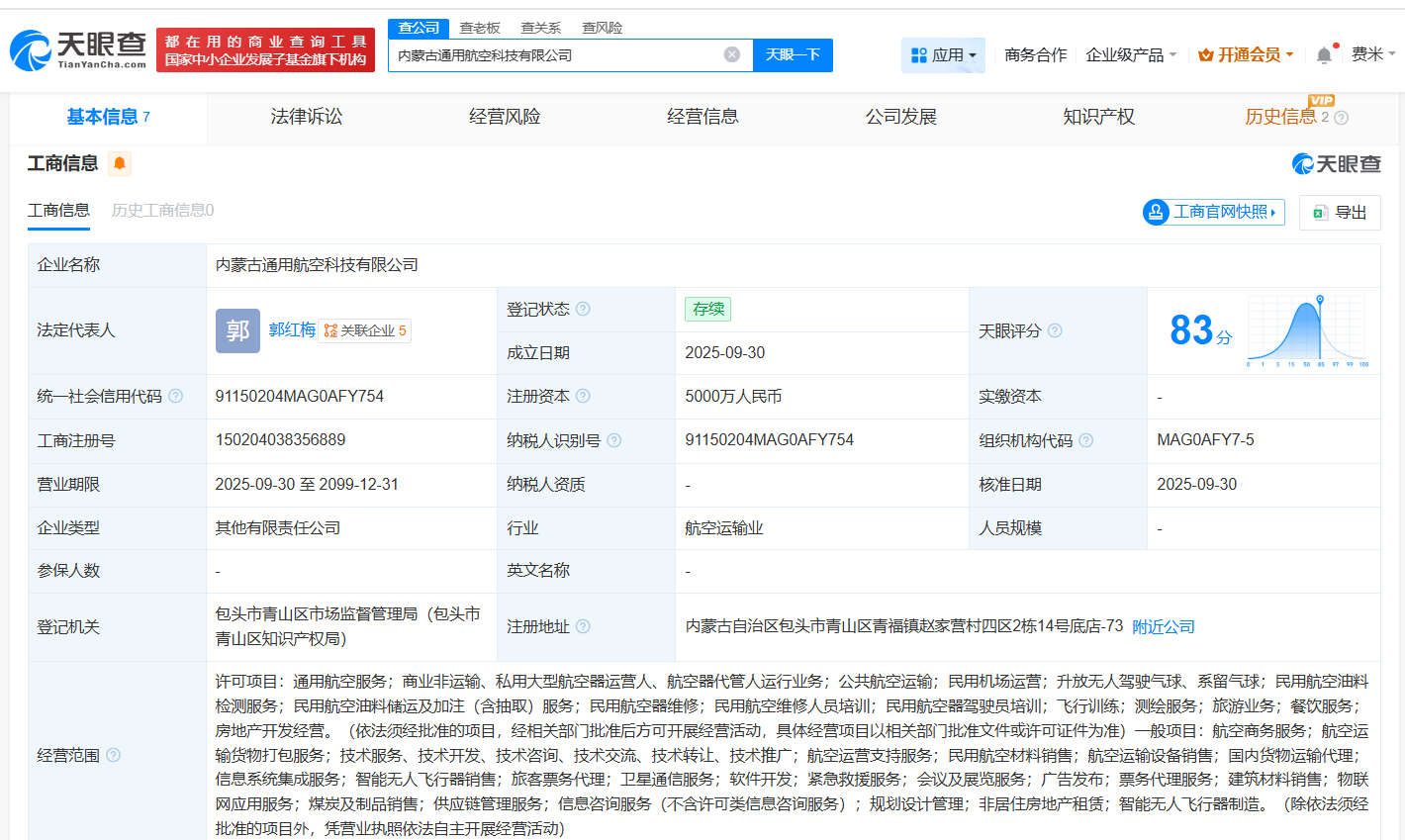
Task: Expand the 企业级产品 dropdown
Action: [1129, 54]
